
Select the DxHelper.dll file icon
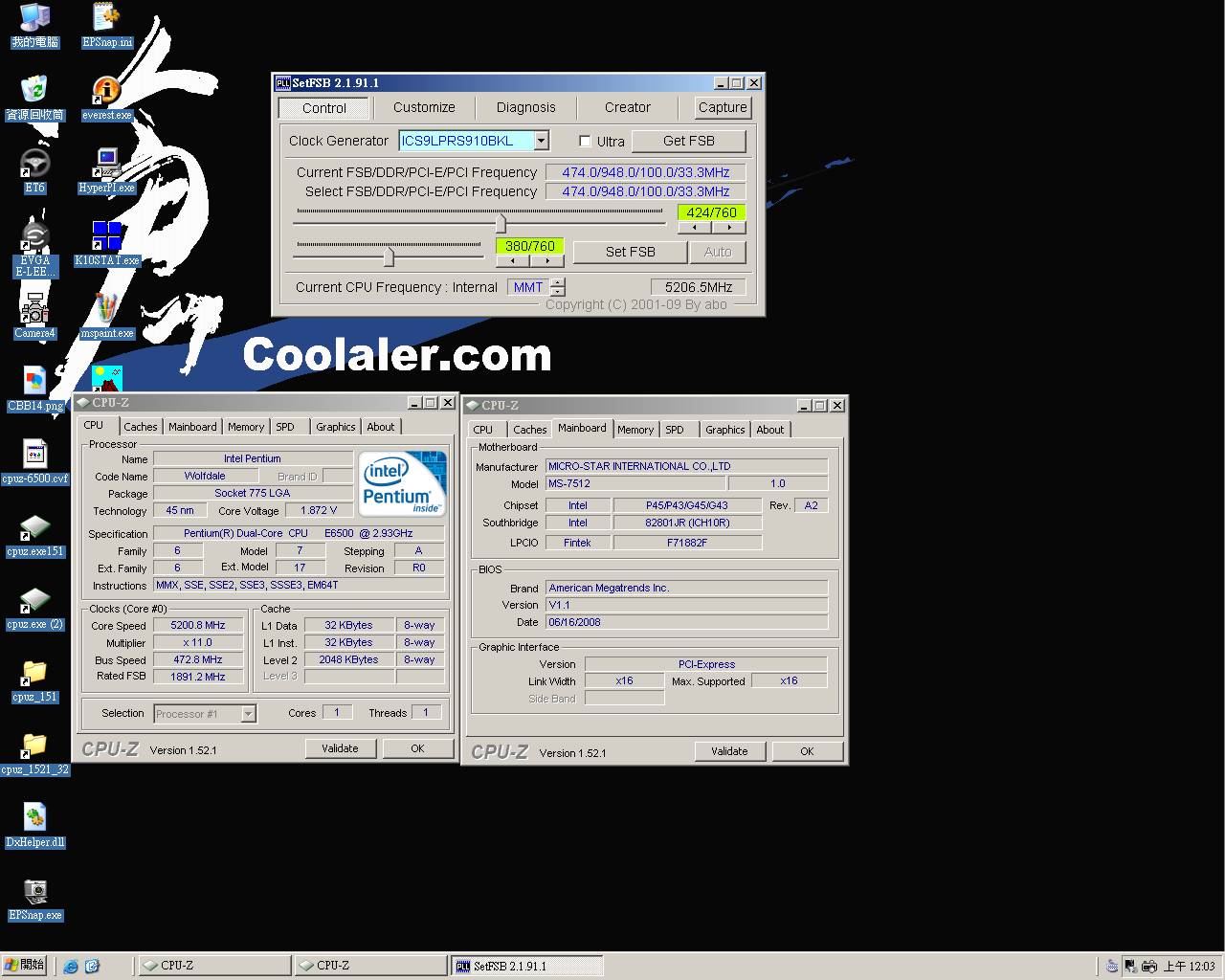coord(35,826)
